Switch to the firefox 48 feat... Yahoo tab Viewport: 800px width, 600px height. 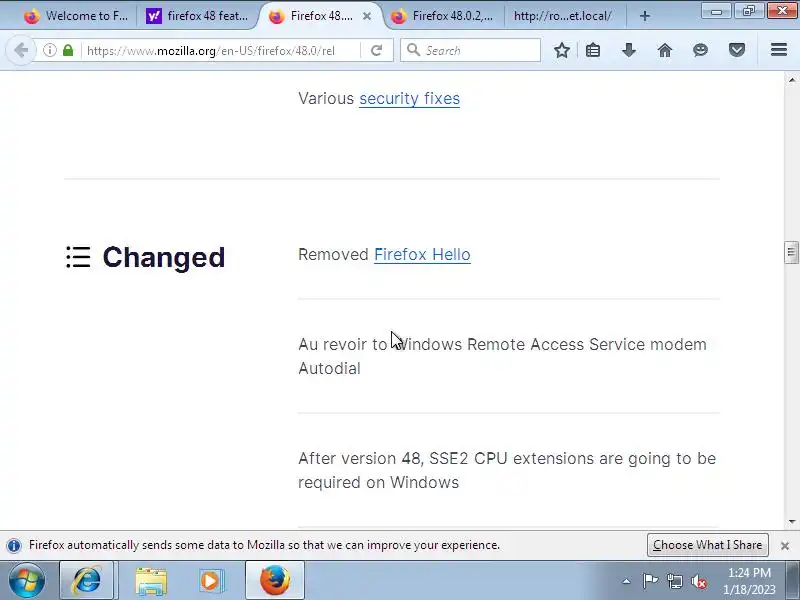[x=198, y=16]
